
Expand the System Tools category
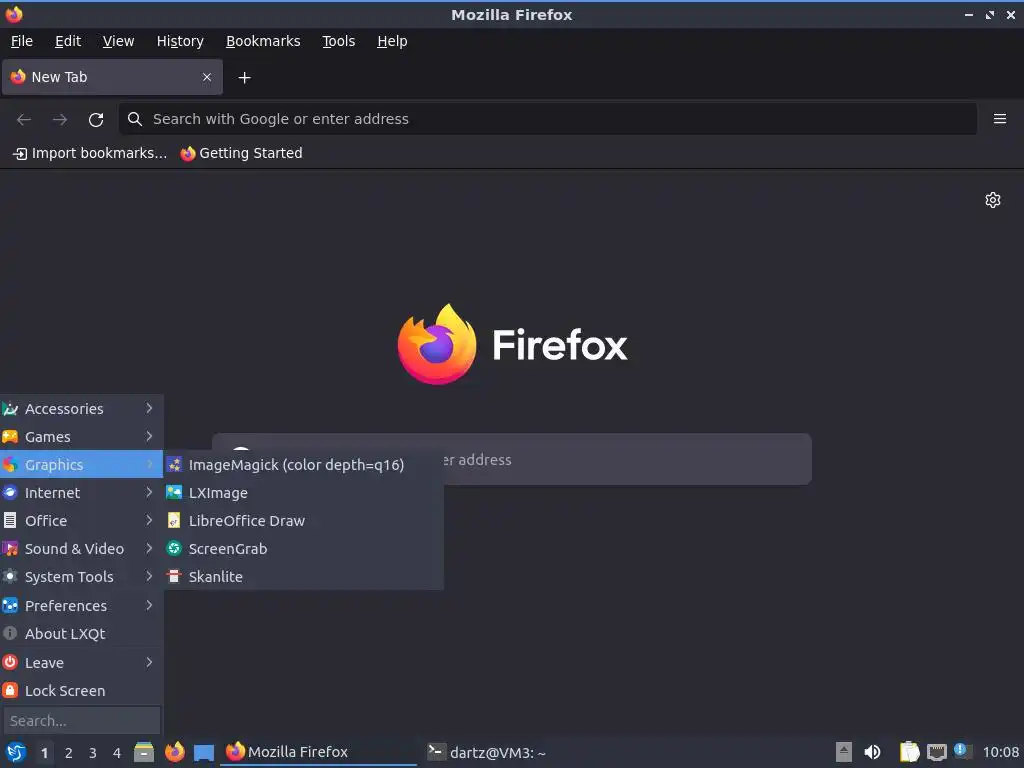81,577
